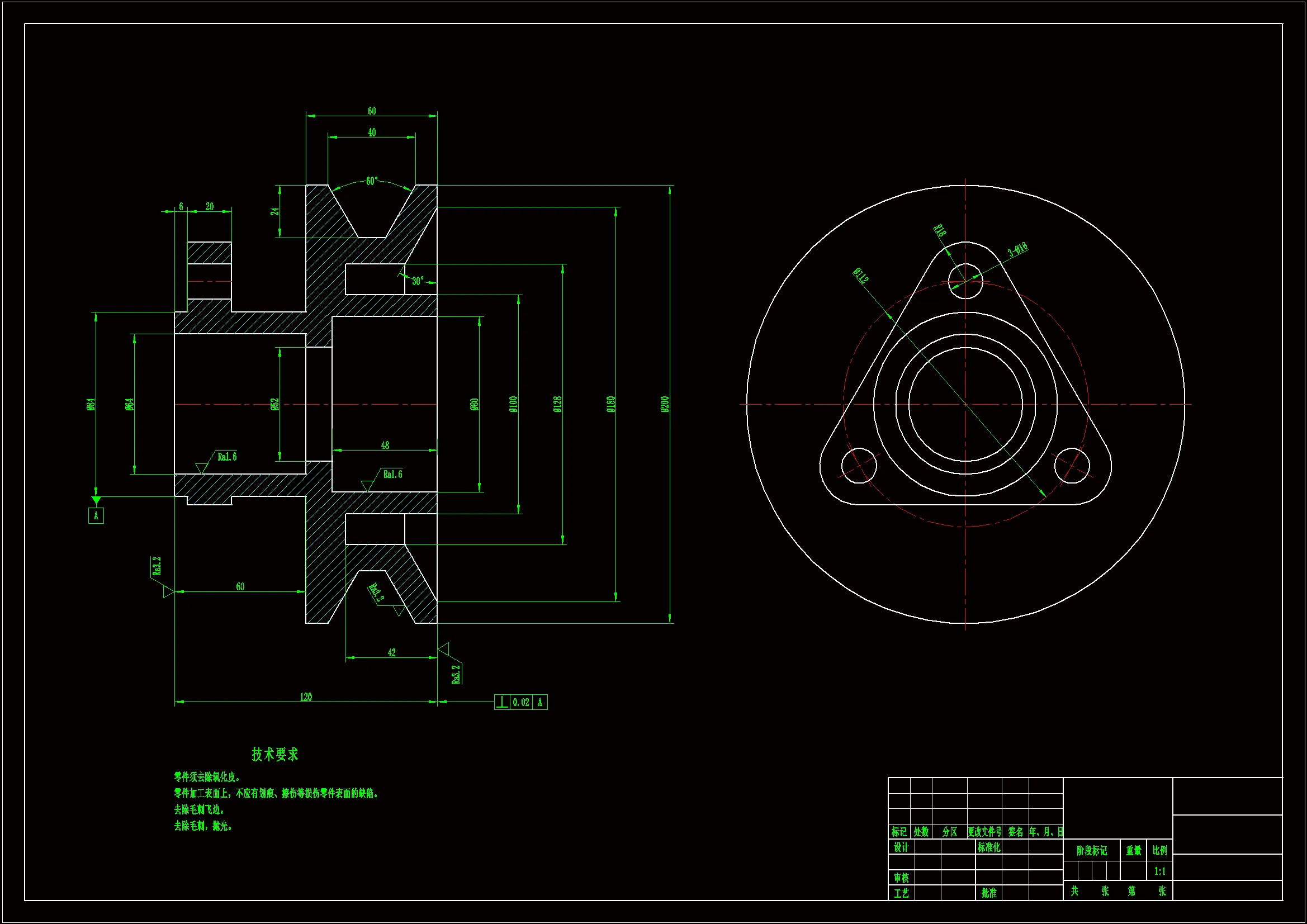Click the 3-Ø16 hole callout text

(x=1017, y=249)
